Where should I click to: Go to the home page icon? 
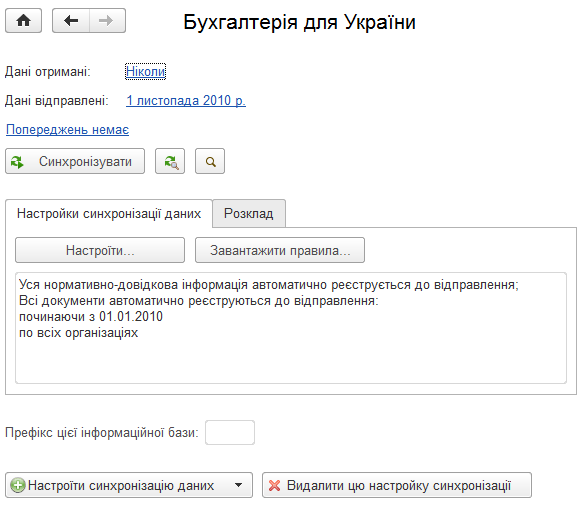point(23,21)
